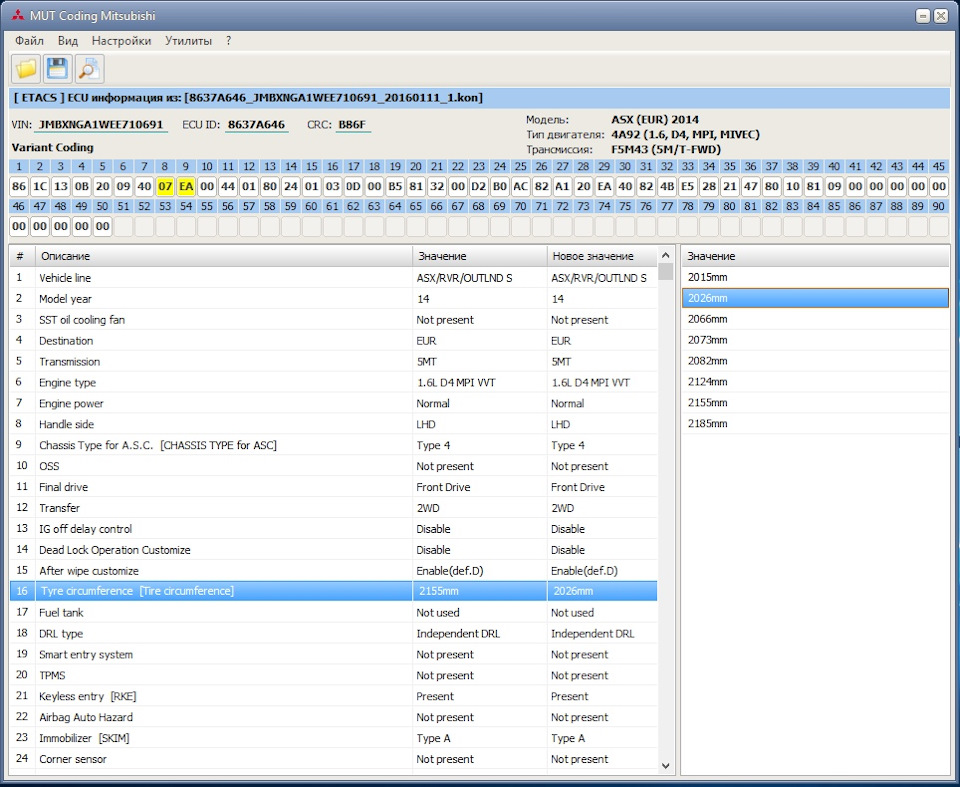The height and width of the screenshot is (787, 960).
Task: Select byte B5 under column 19
Action: tap(395, 186)
